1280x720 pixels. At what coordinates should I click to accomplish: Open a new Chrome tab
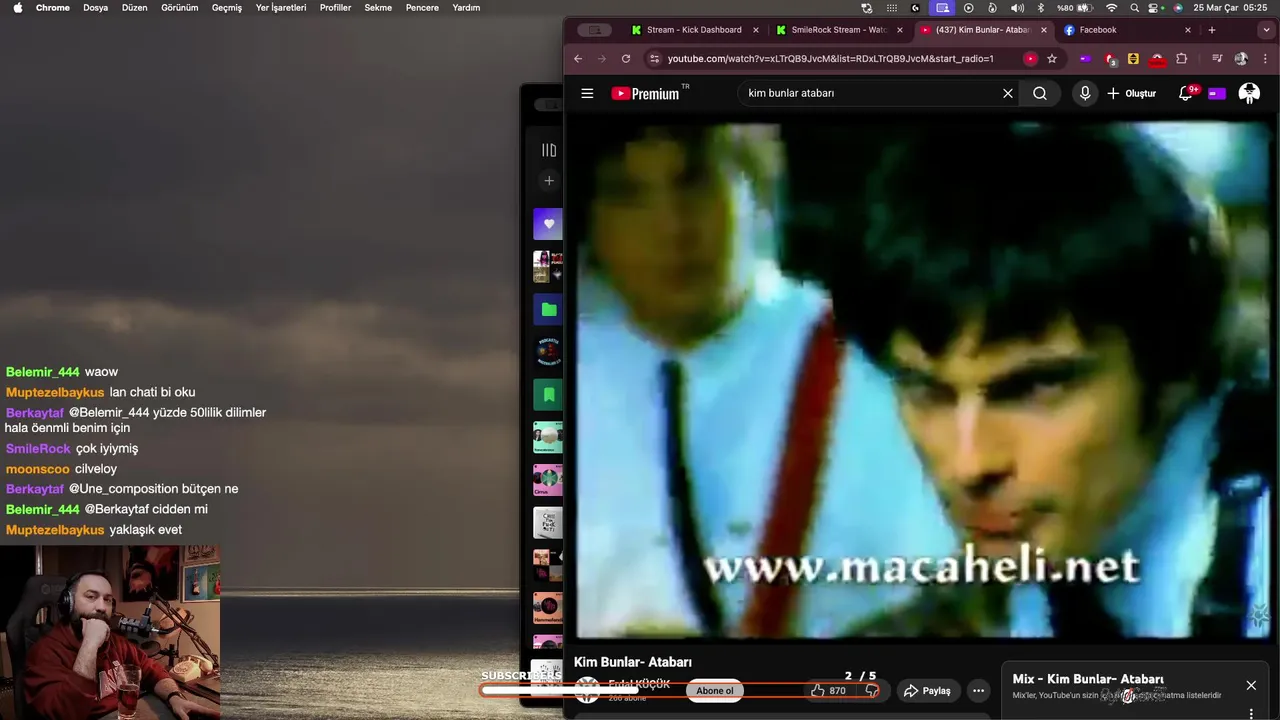click(1212, 30)
